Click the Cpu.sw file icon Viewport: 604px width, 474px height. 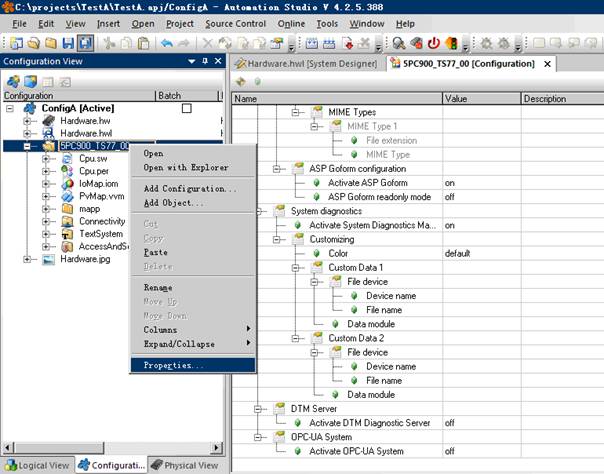(x=67, y=158)
